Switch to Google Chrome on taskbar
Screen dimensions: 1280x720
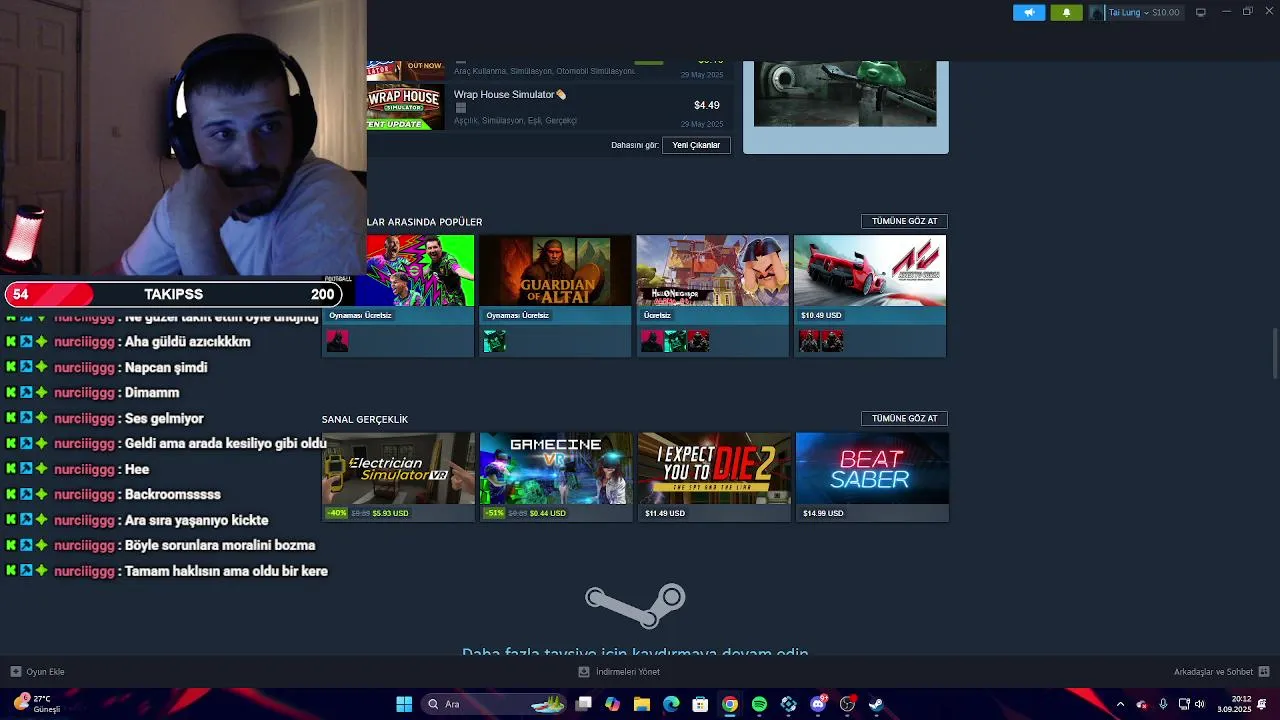click(x=730, y=704)
